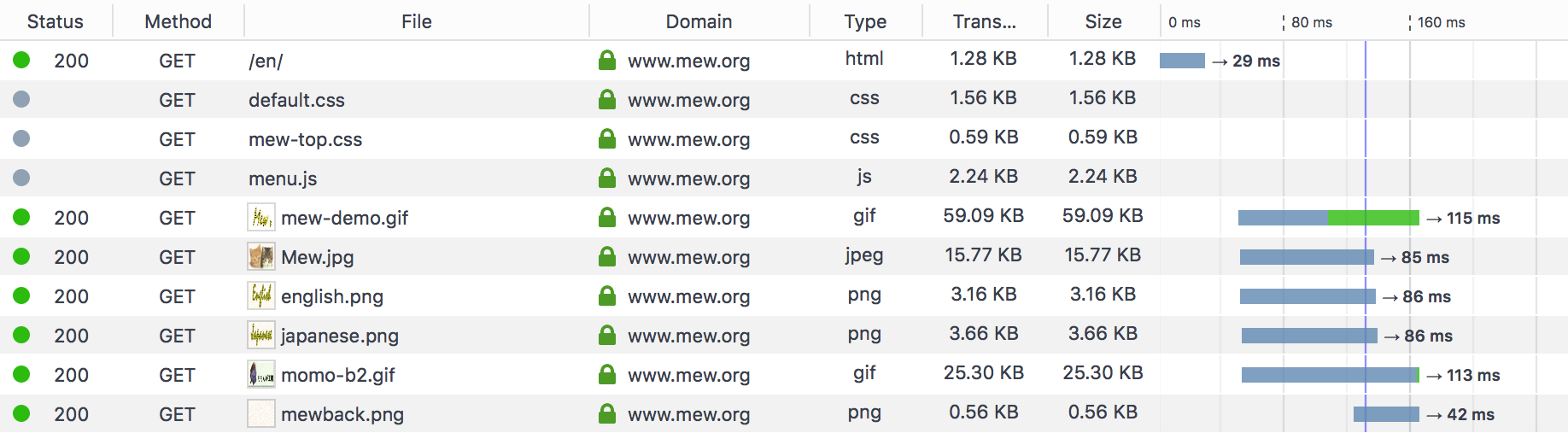Click the green status dot for /en/
The width and height of the screenshot is (1568, 433).
point(21,60)
